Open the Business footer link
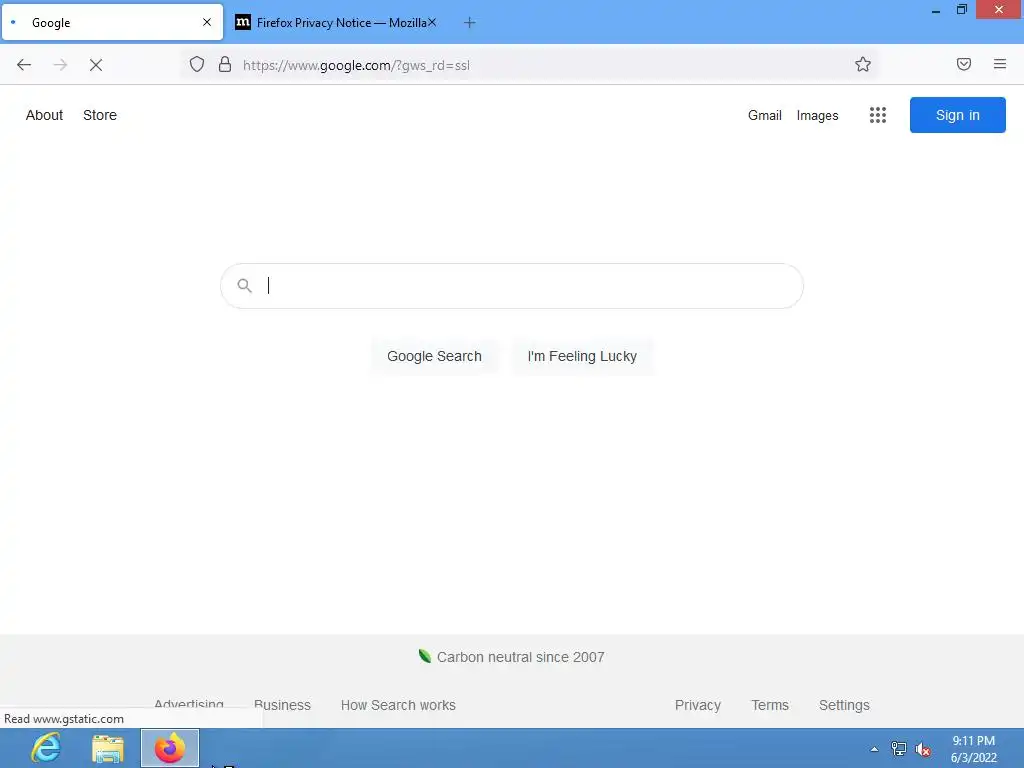Image resolution: width=1024 pixels, height=768 pixels. tap(282, 705)
